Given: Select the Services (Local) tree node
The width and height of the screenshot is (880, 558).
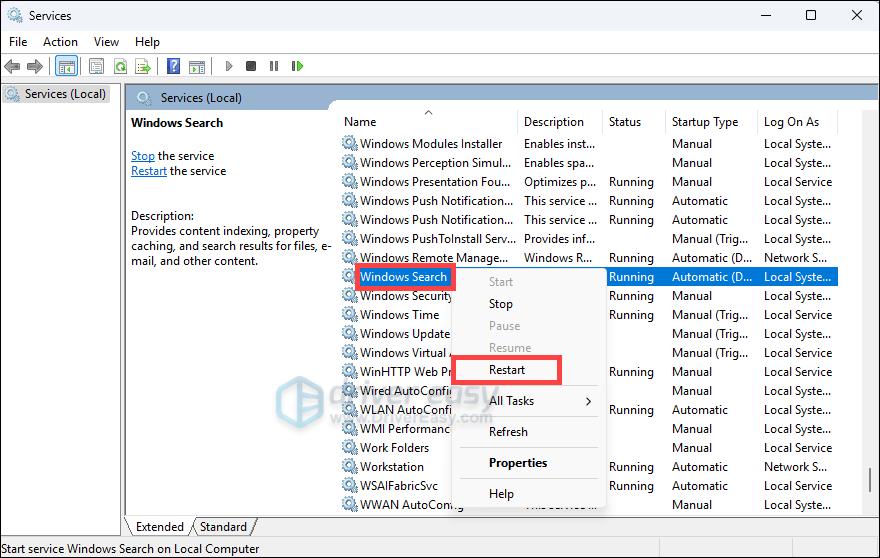Looking at the screenshot, I should pos(56,94).
